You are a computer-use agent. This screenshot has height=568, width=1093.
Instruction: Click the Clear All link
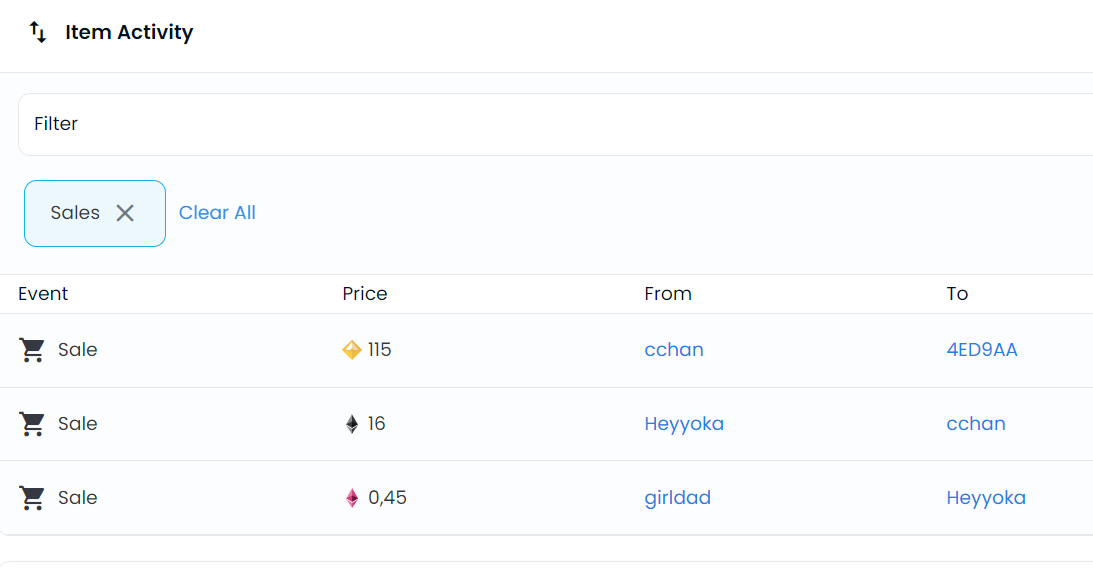tap(217, 213)
